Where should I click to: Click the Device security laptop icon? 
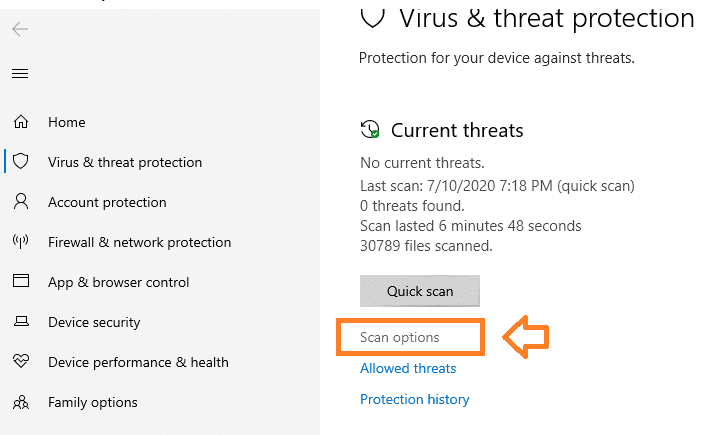point(20,322)
